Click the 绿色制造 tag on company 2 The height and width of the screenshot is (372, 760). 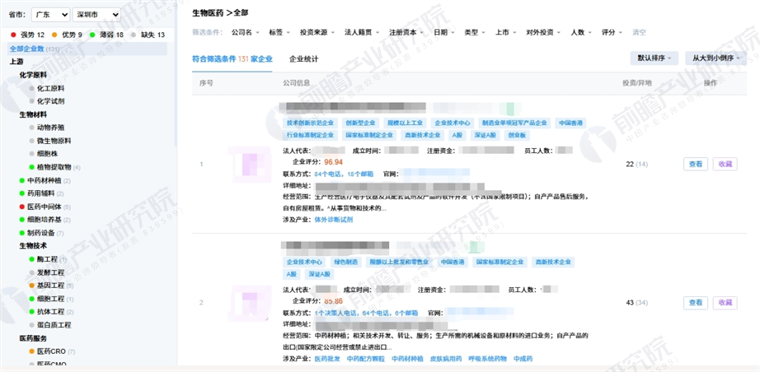pos(345,262)
